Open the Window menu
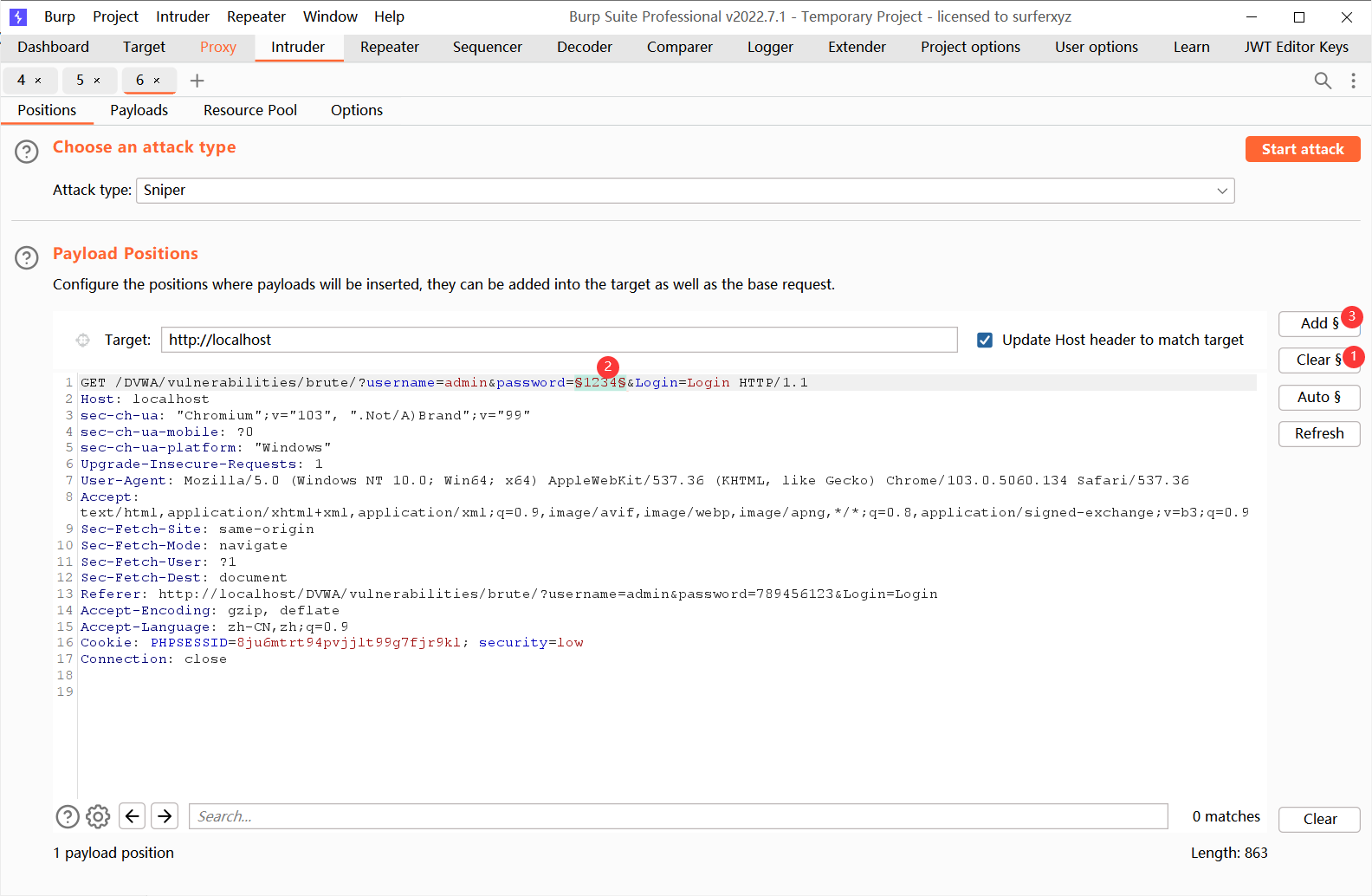Viewport: 1372px width, 896px height. pos(330,16)
